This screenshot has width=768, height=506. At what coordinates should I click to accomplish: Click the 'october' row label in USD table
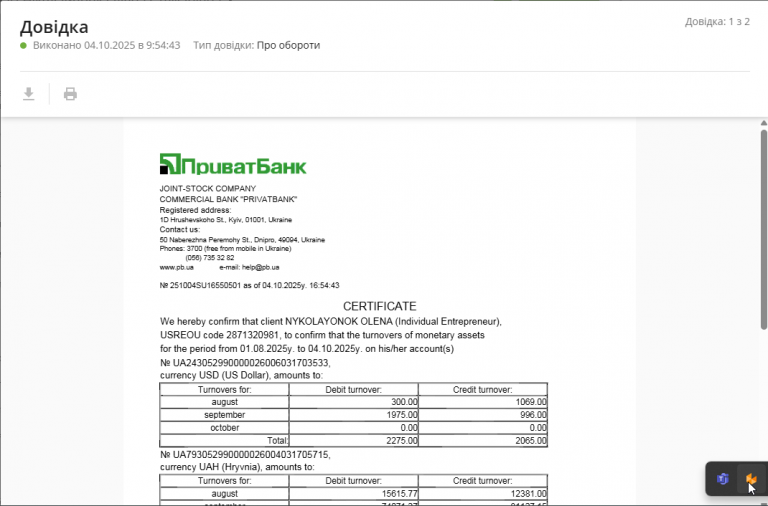click(225, 428)
